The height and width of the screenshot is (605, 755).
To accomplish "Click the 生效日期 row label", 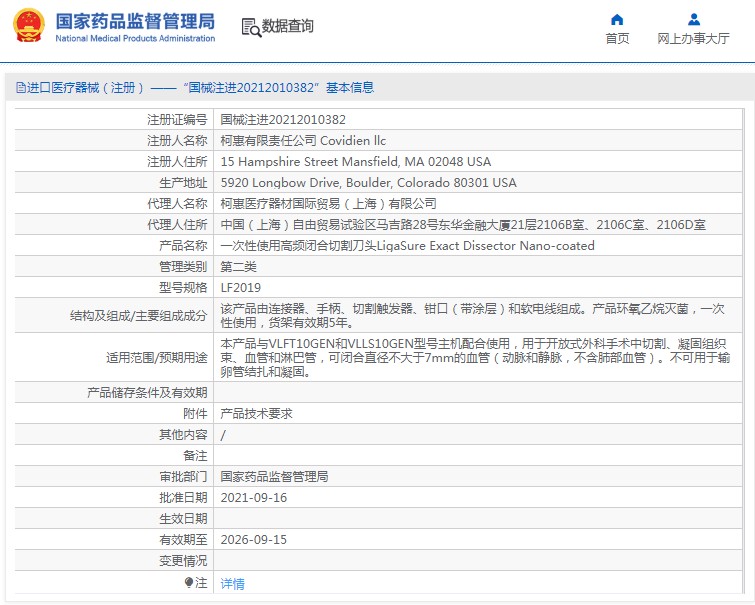I will point(183,519).
